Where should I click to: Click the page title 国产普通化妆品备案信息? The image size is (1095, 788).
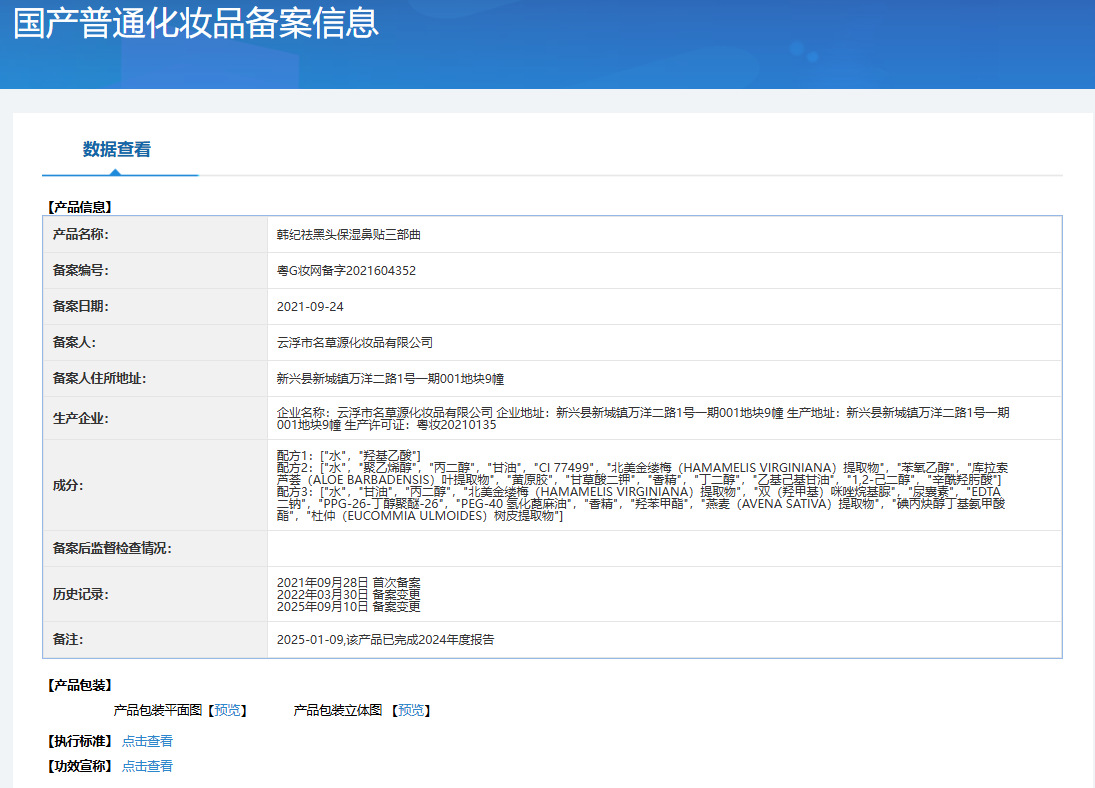[196, 23]
